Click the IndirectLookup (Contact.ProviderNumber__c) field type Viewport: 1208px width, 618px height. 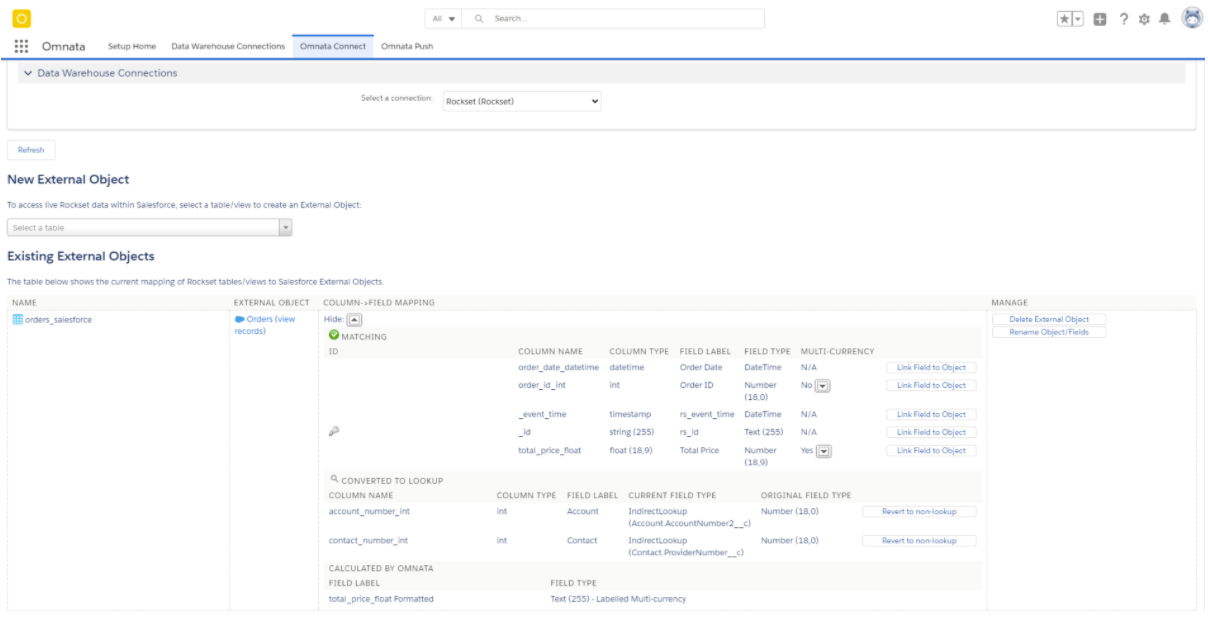[686, 546]
